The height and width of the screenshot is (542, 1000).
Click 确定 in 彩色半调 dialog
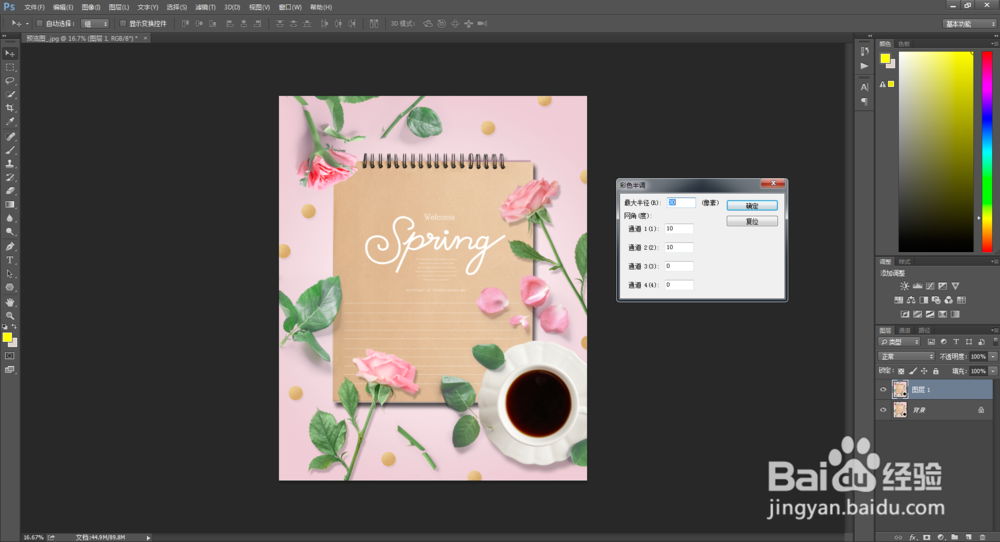click(x=752, y=205)
